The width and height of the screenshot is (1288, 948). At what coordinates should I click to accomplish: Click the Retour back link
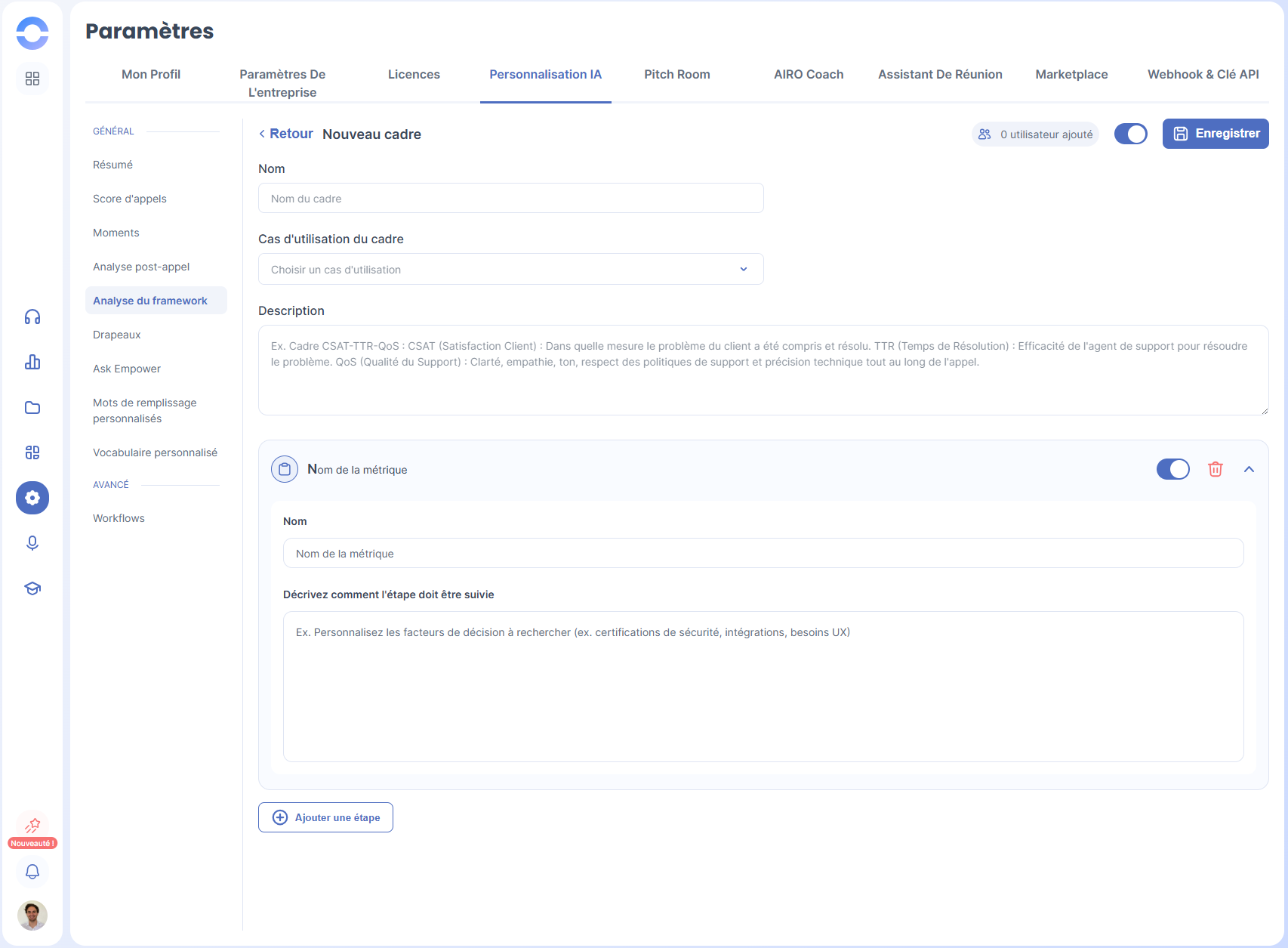click(286, 134)
